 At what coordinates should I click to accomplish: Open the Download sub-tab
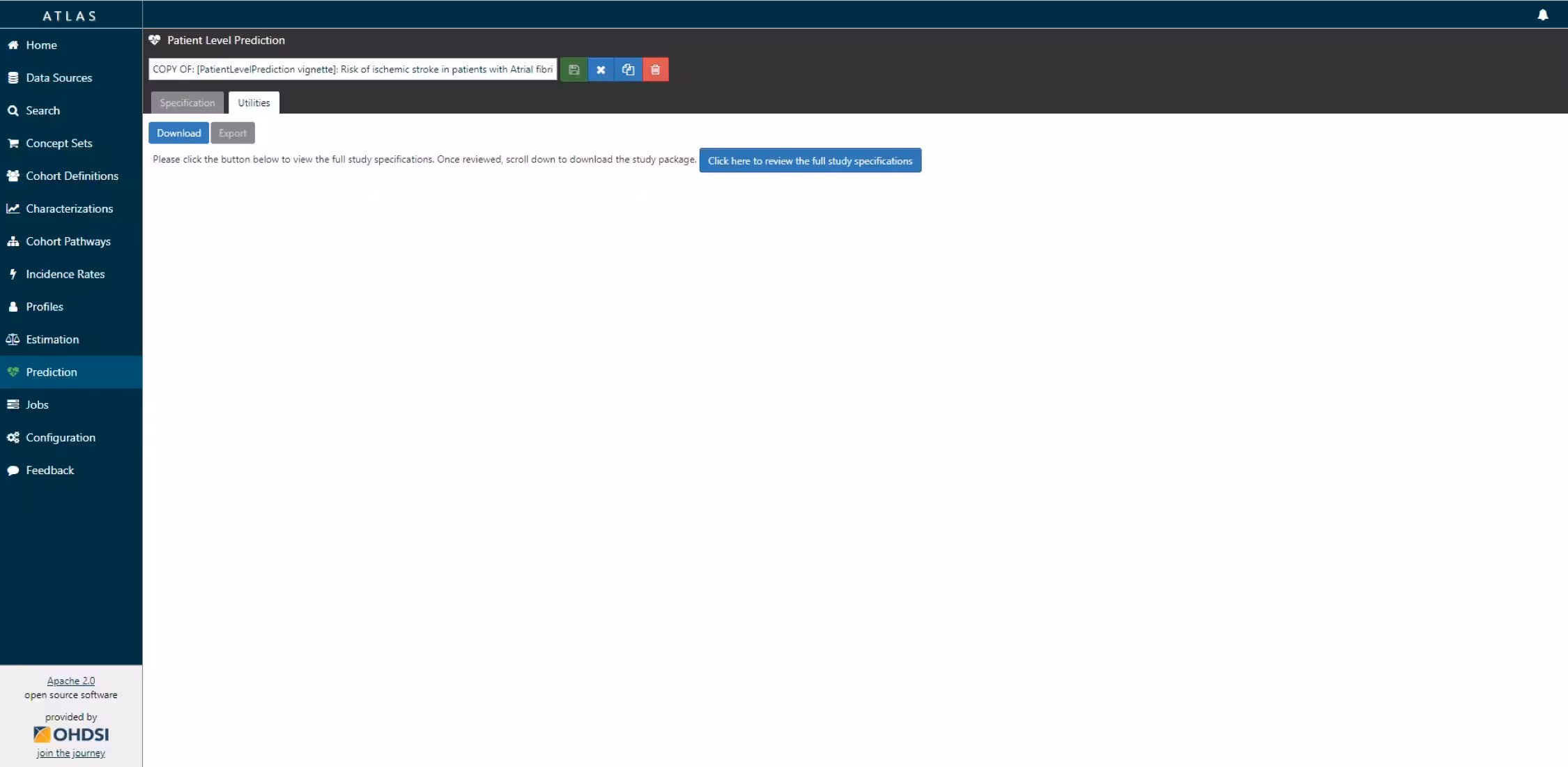coord(178,133)
